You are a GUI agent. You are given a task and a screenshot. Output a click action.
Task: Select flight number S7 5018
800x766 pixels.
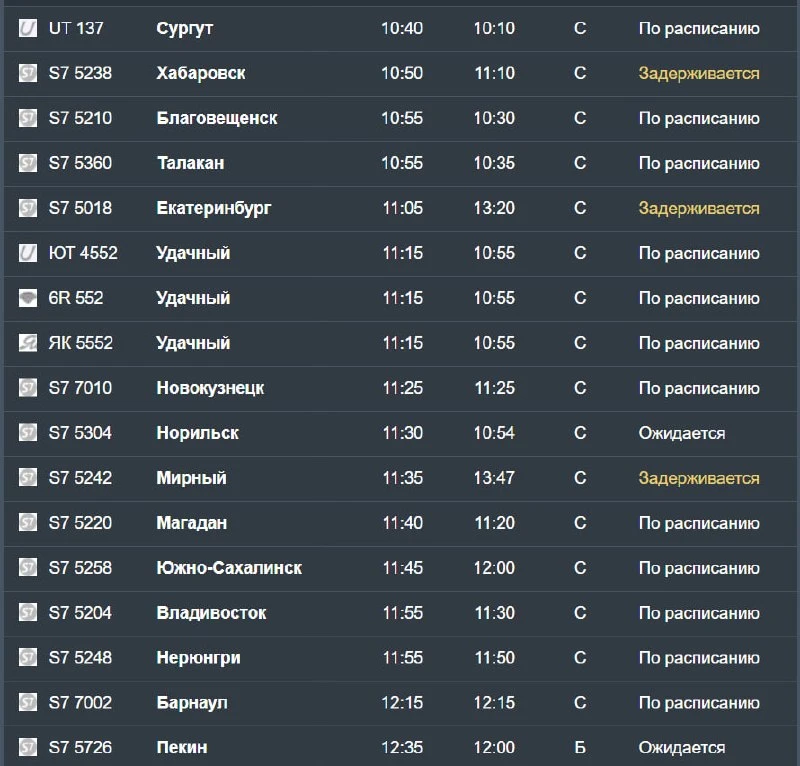[x=80, y=208]
